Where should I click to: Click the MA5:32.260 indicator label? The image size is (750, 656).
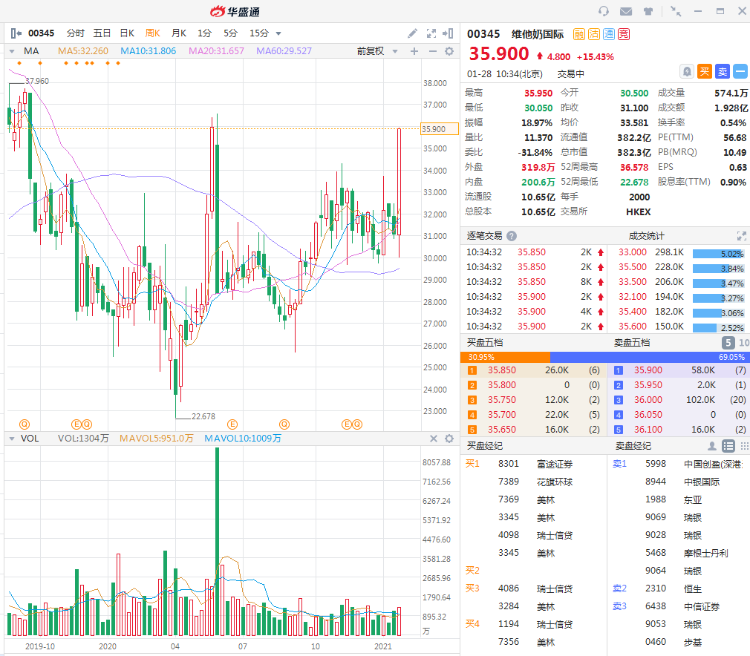(83, 51)
